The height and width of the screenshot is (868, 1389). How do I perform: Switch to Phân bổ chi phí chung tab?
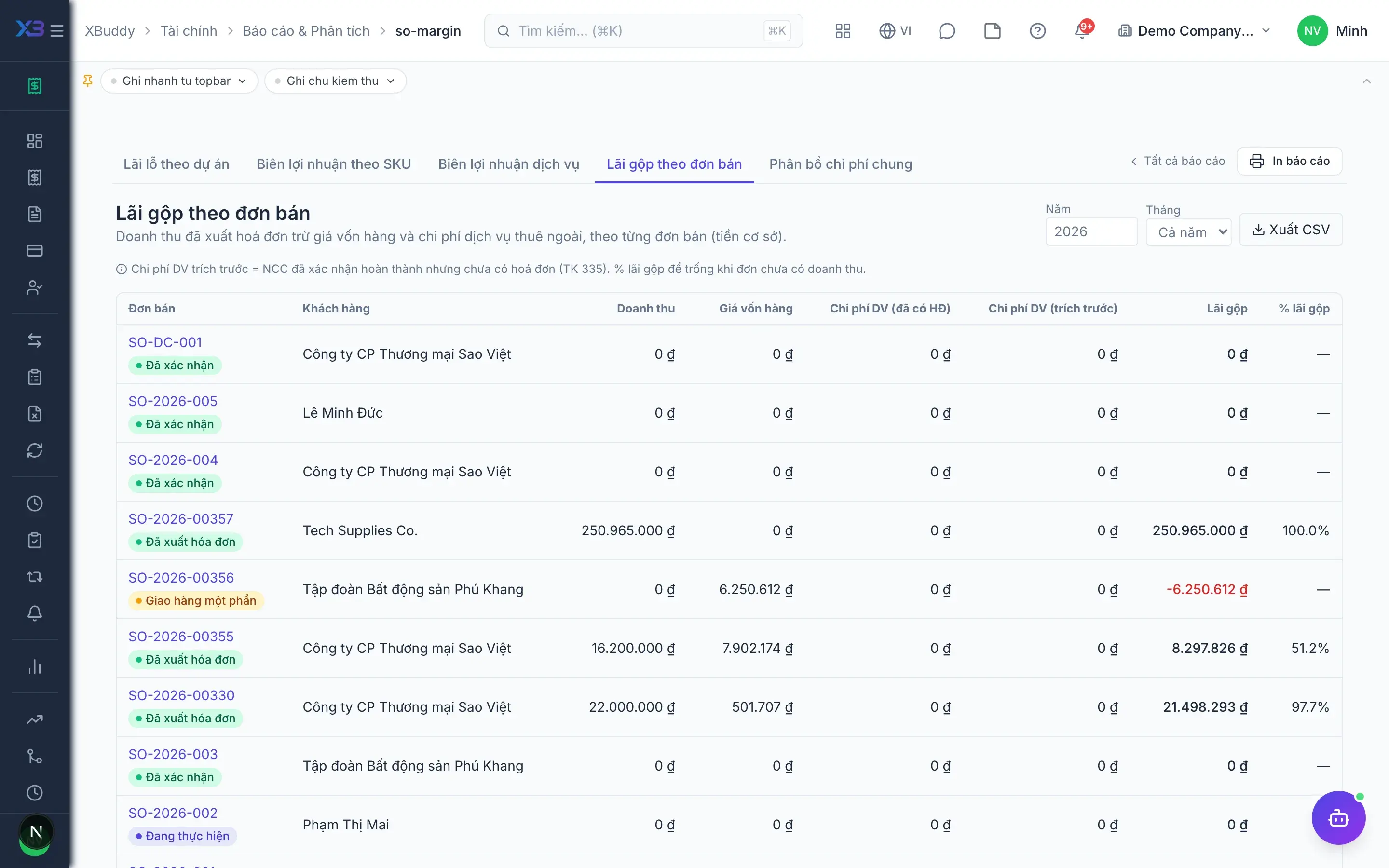[x=840, y=164]
